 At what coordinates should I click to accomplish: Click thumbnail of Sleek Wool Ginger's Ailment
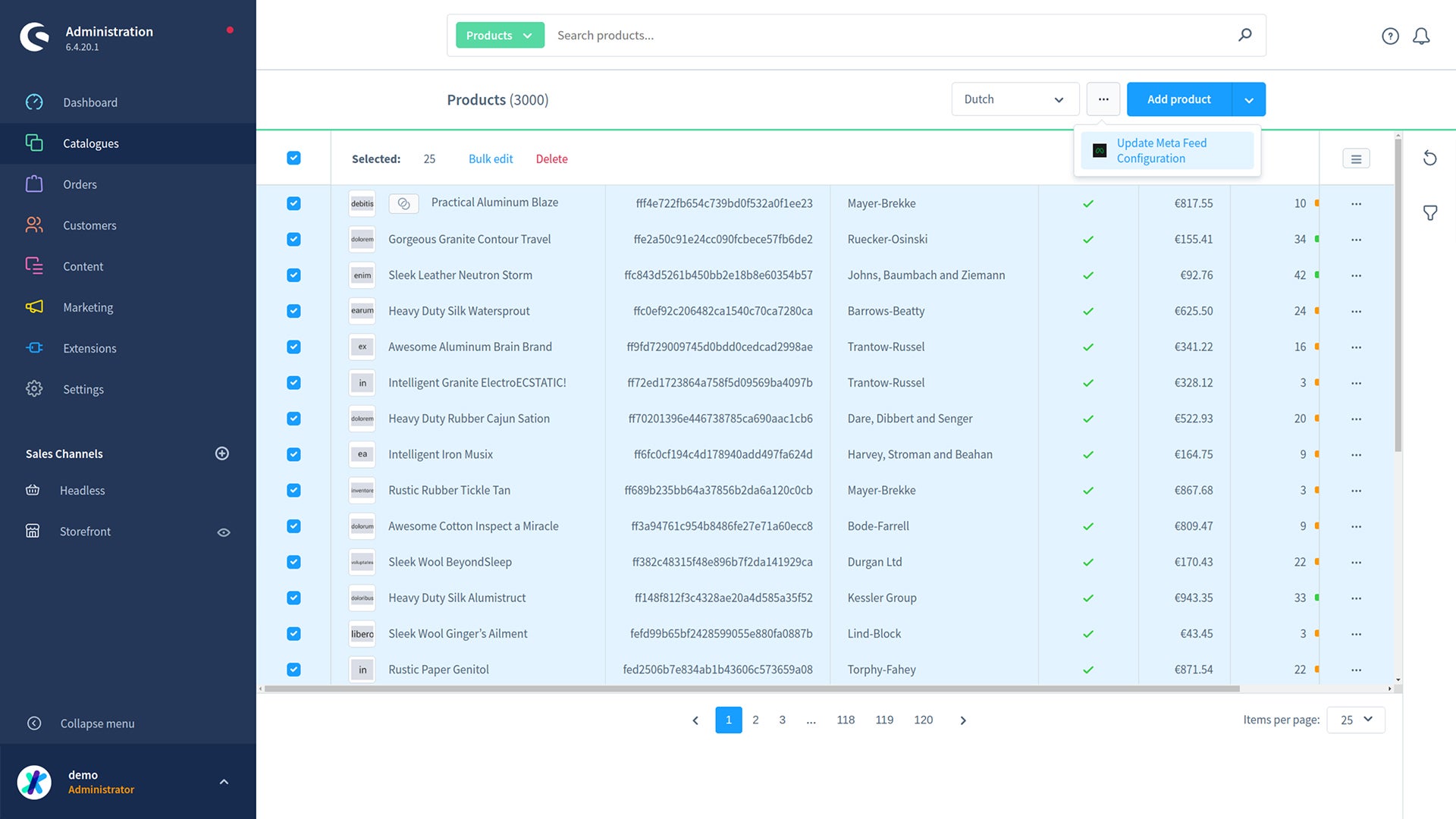[x=362, y=634]
